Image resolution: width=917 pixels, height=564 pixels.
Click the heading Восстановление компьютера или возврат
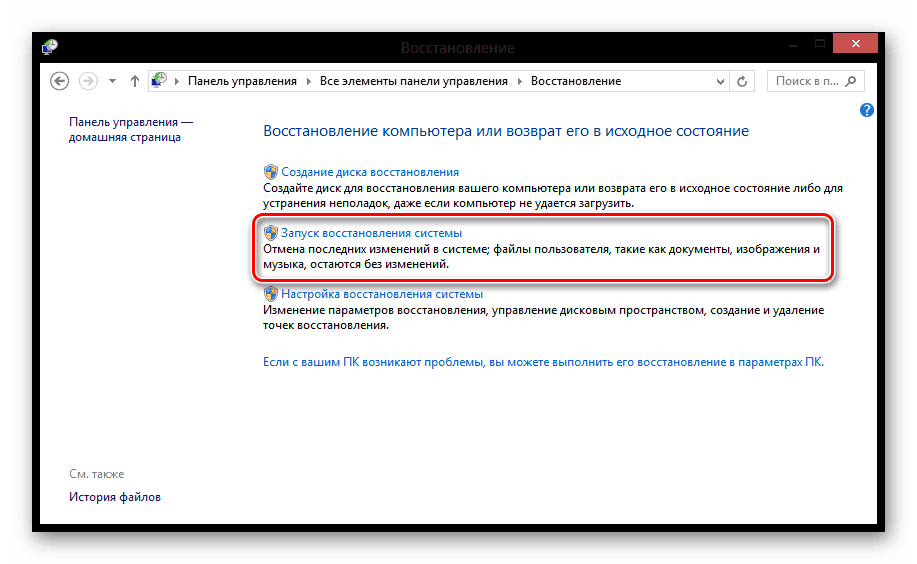tap(506, 131)
